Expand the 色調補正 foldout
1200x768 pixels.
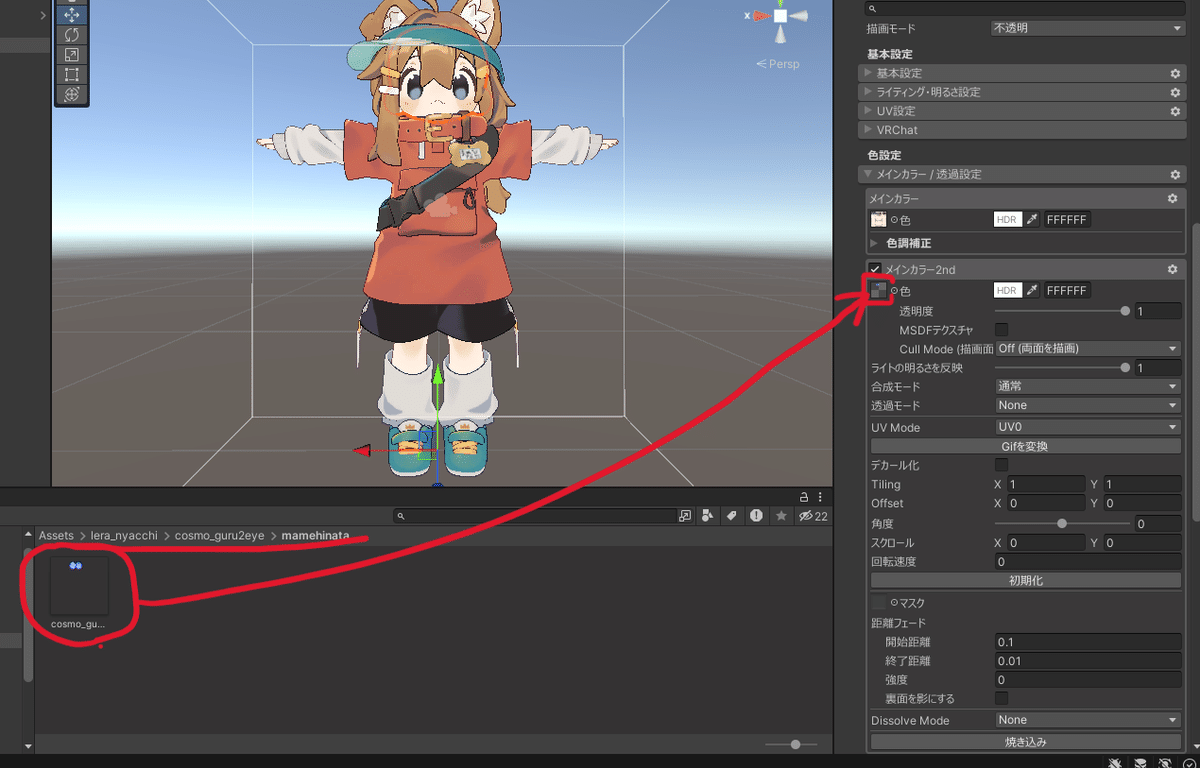pos(875,243)
